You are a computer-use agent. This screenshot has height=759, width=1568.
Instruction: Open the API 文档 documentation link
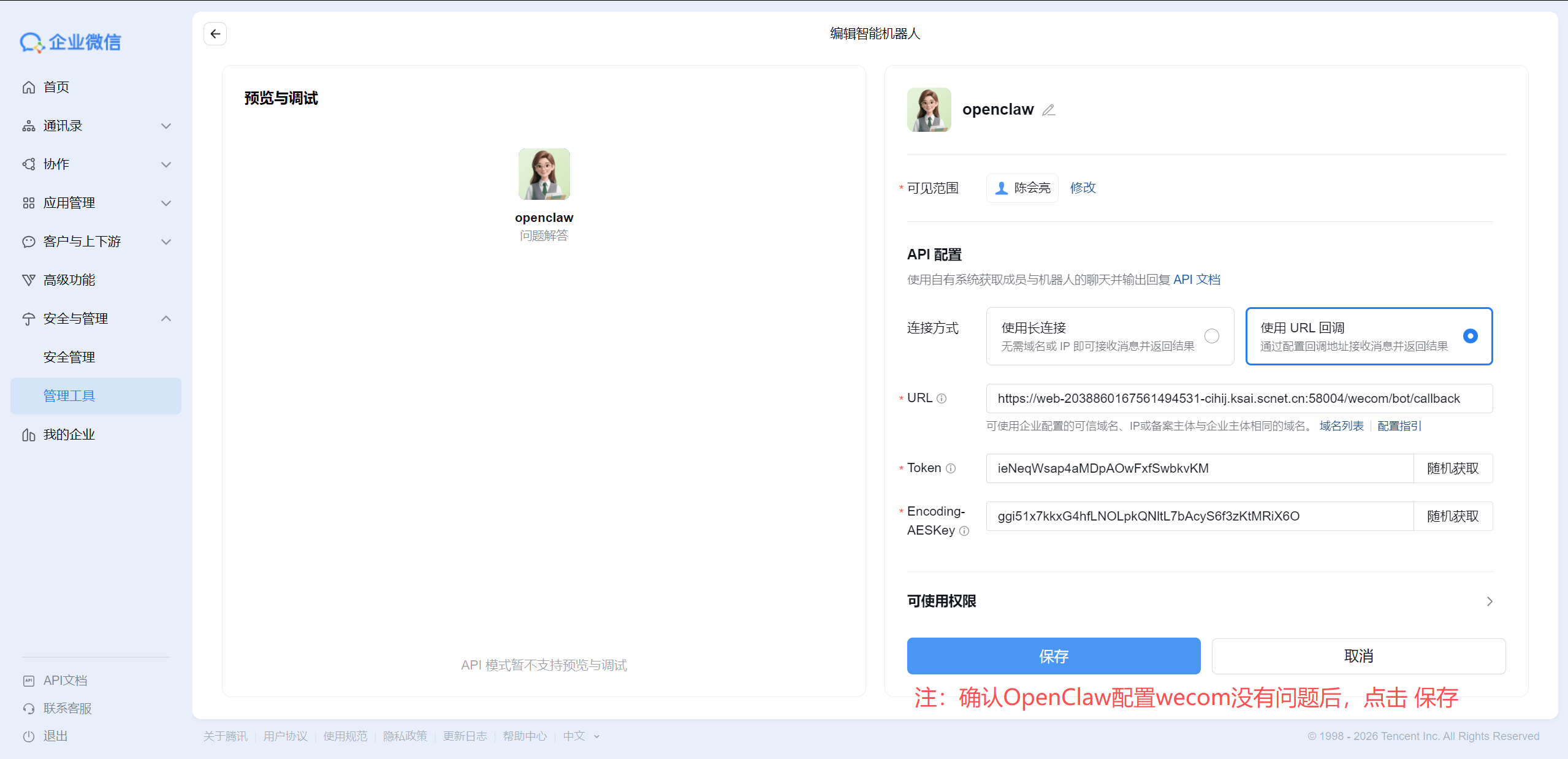click(1197, 279)
